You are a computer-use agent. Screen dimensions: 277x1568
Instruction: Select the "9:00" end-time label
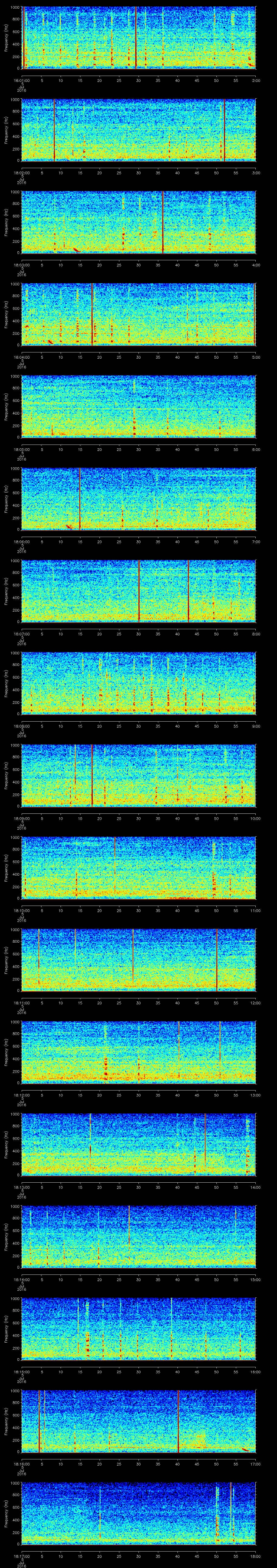pyautogui.click(x=256, y=726)
